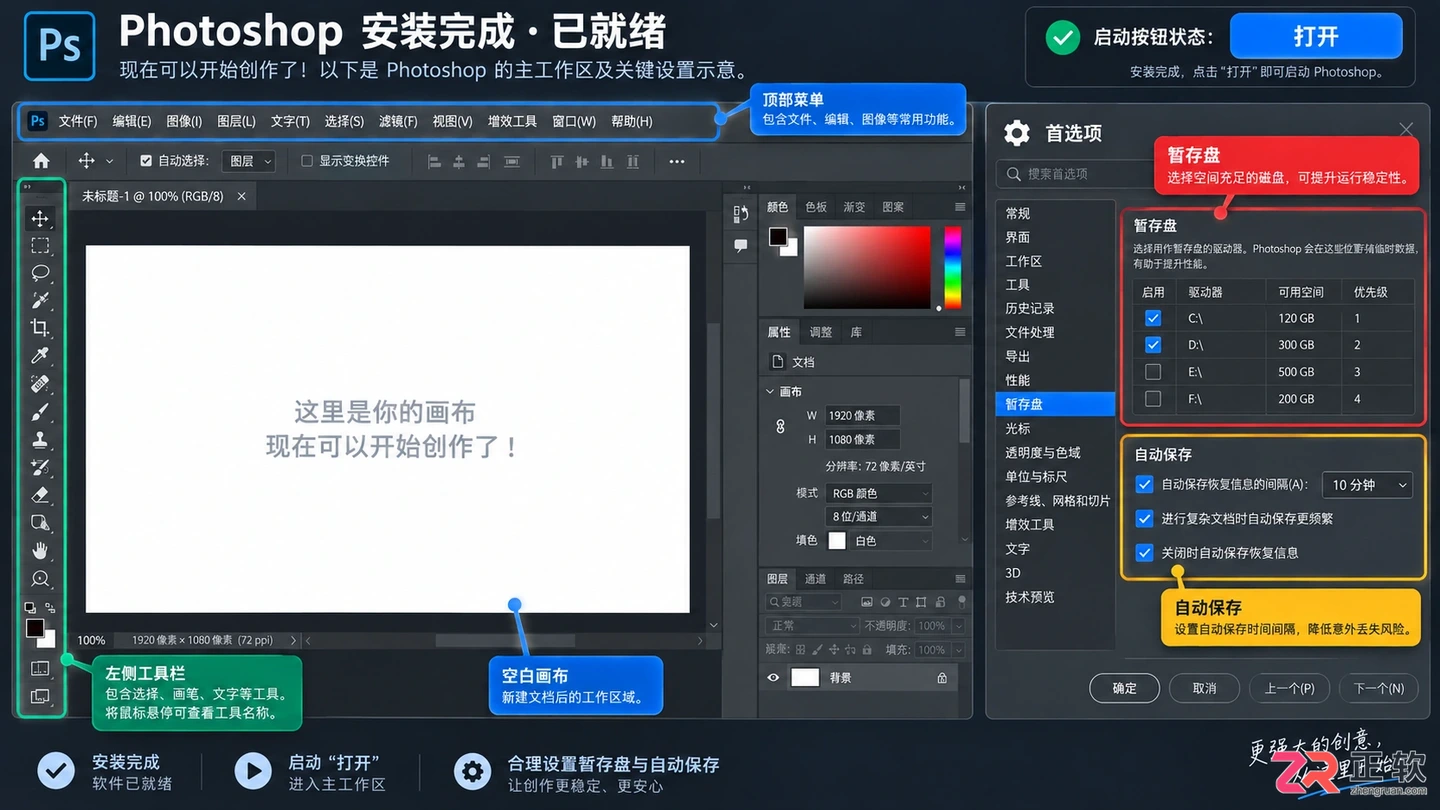Pick a color in the color field
Viewport: 1440px width, 810px height.
coord(867,267)
